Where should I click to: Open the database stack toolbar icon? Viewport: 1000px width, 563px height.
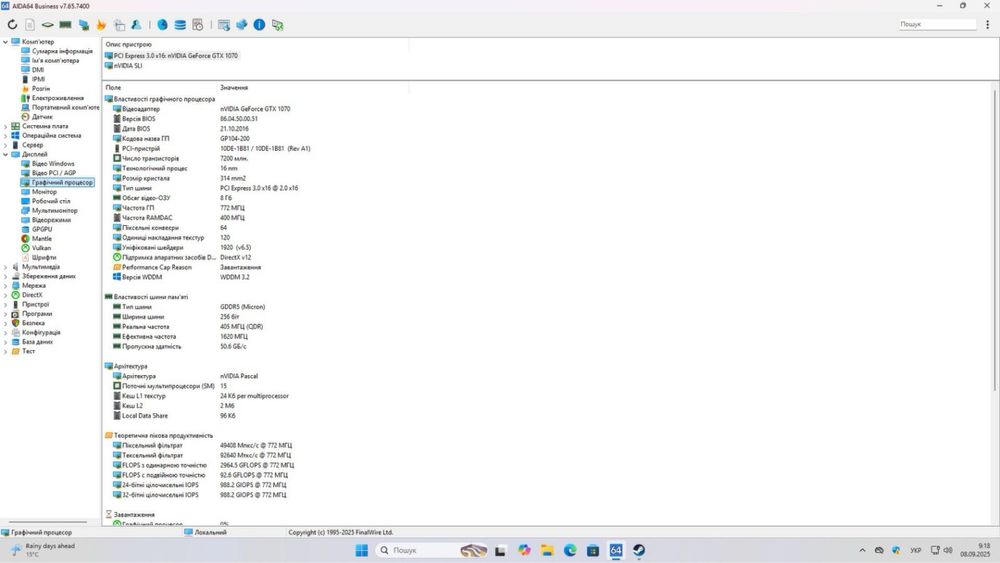point(180,25)
